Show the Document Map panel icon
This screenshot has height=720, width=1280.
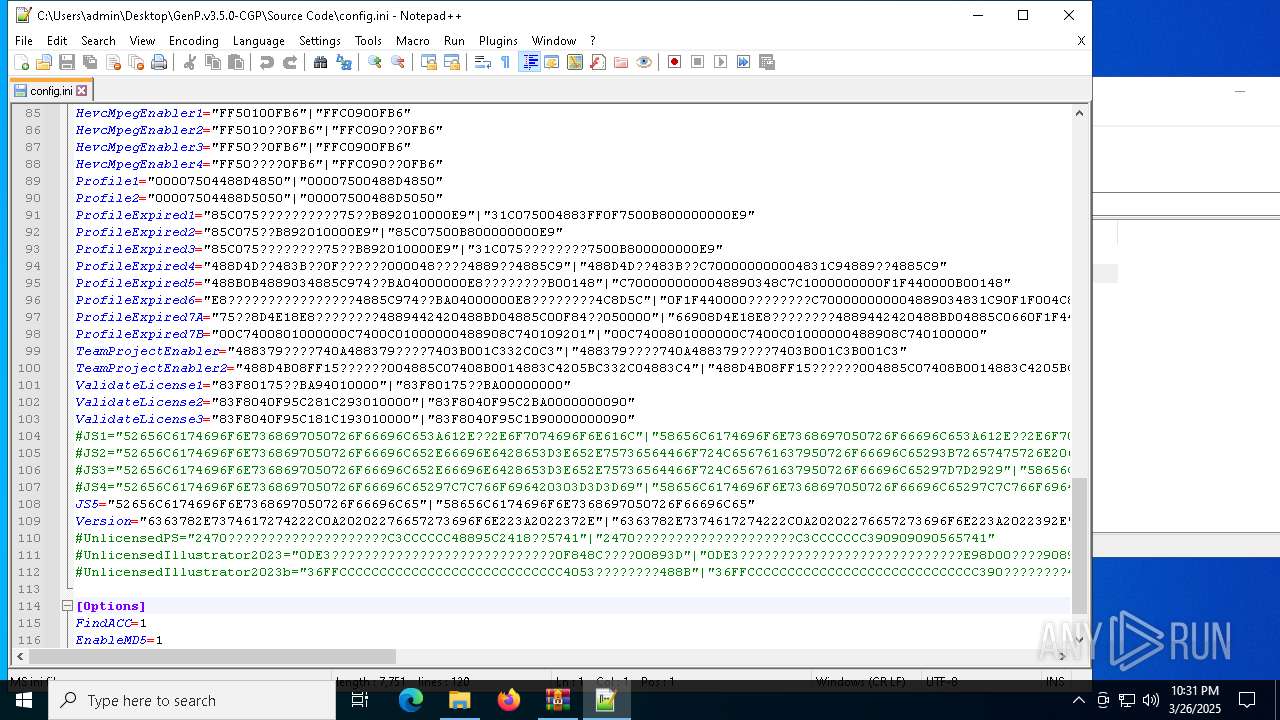pos(575,62)
